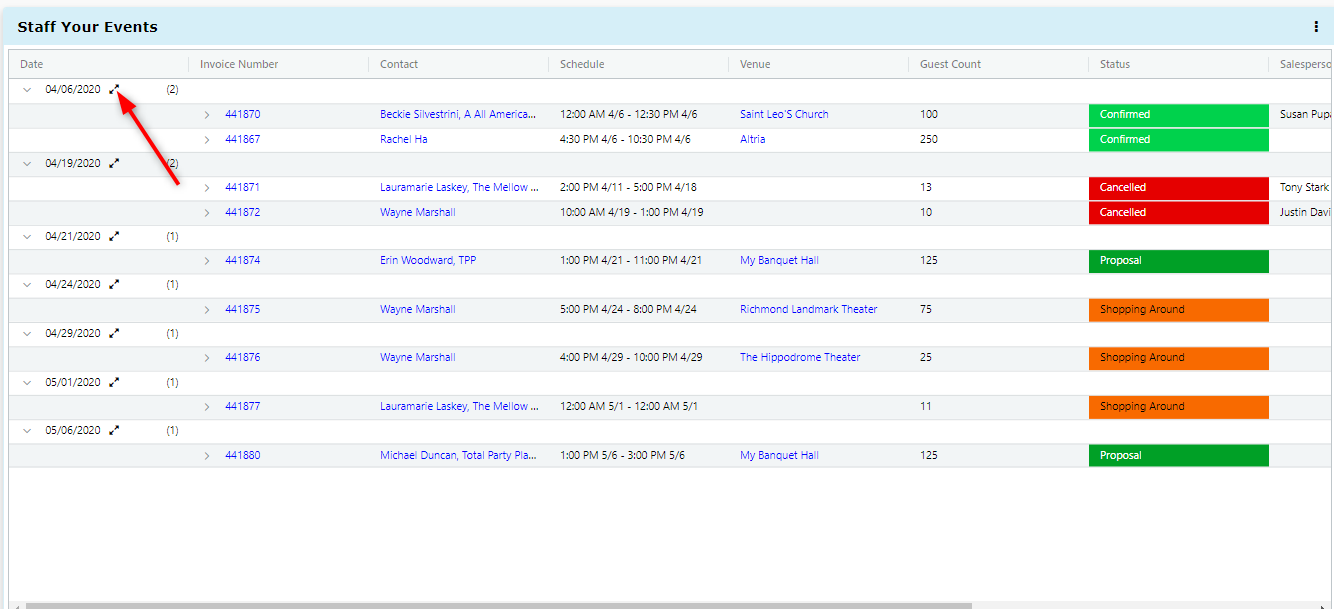Click the expand-arrows icon beside 04/06/2020
Screen dimensions: 1334x609
[x=114, y=90]
